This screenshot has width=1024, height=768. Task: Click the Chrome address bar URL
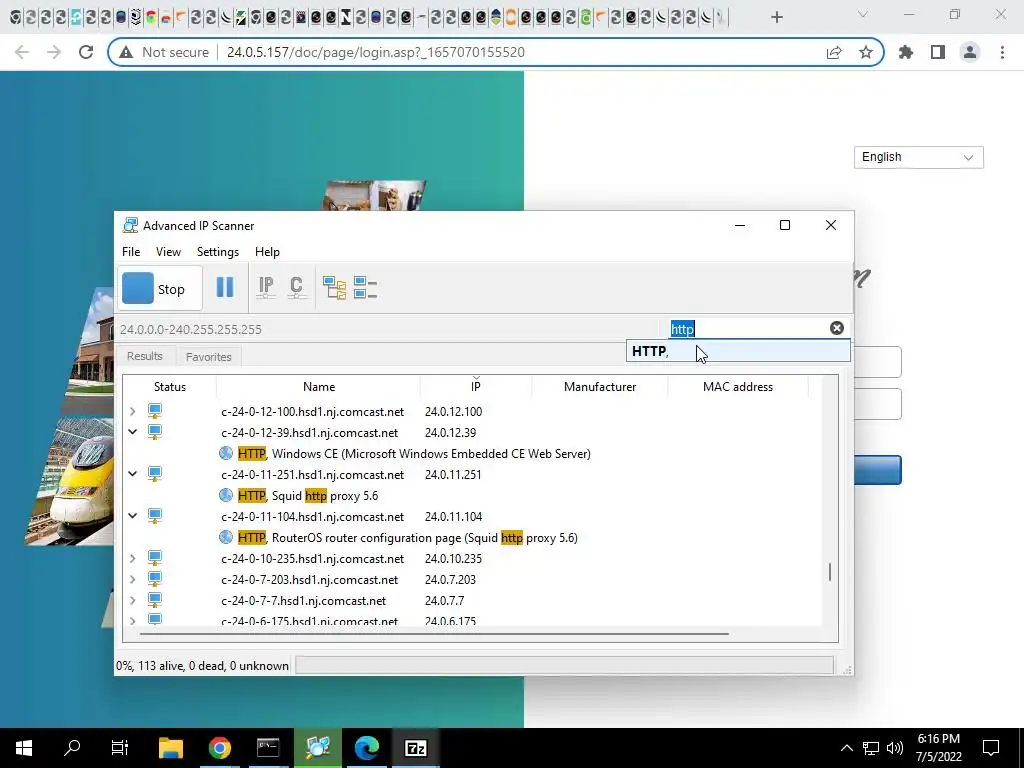pyautogui.click(x=376, y=52)
